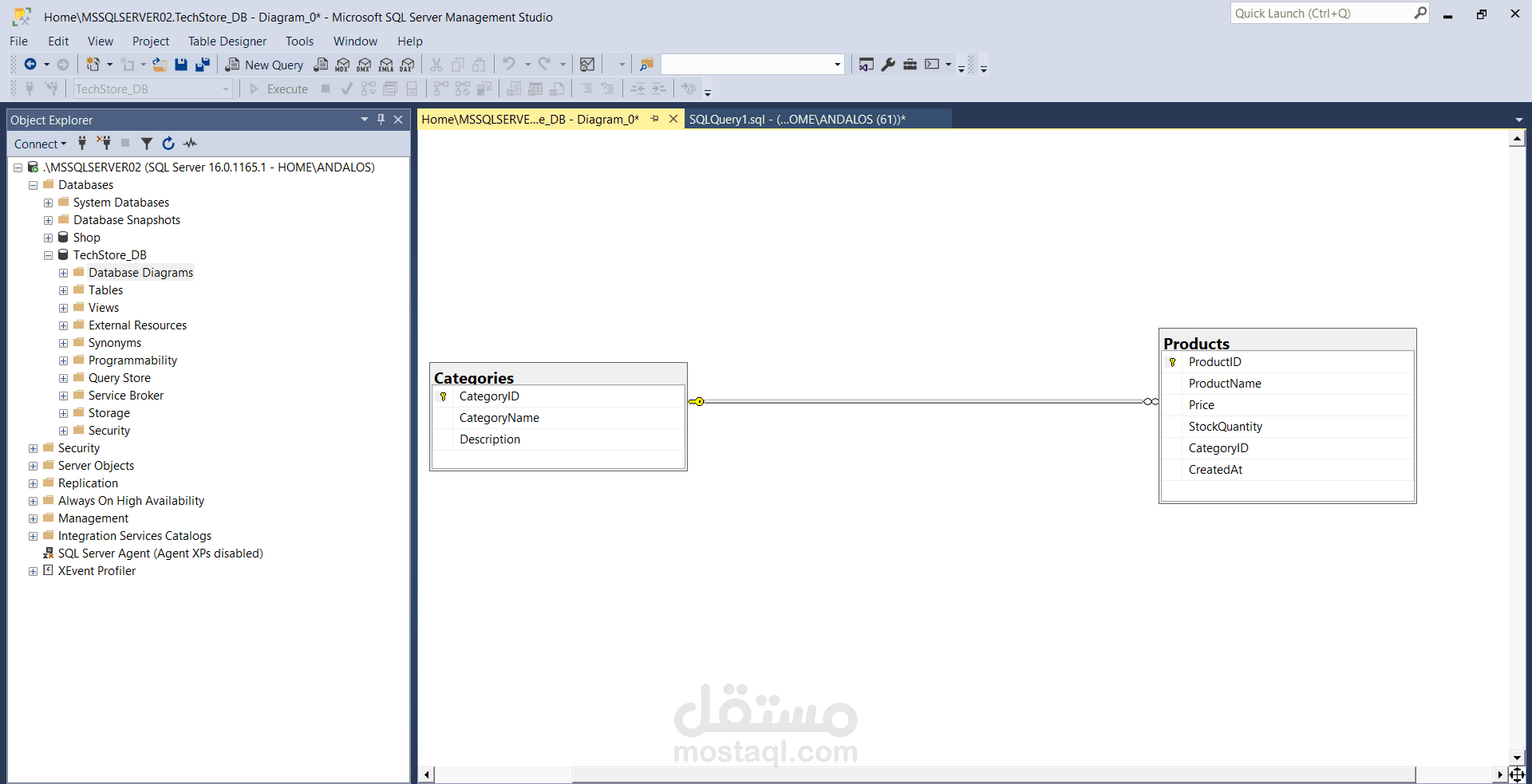Open the File menu
The width and height of the screenshot is (1532, 784).
coord(18,41)
